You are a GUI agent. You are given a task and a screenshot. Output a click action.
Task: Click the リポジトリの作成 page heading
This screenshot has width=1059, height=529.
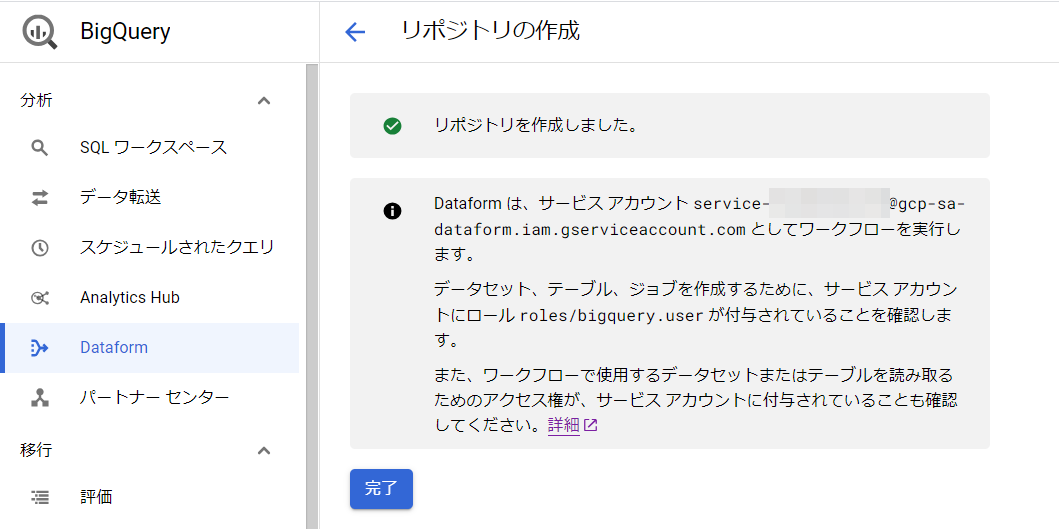(x=490, y=31)
